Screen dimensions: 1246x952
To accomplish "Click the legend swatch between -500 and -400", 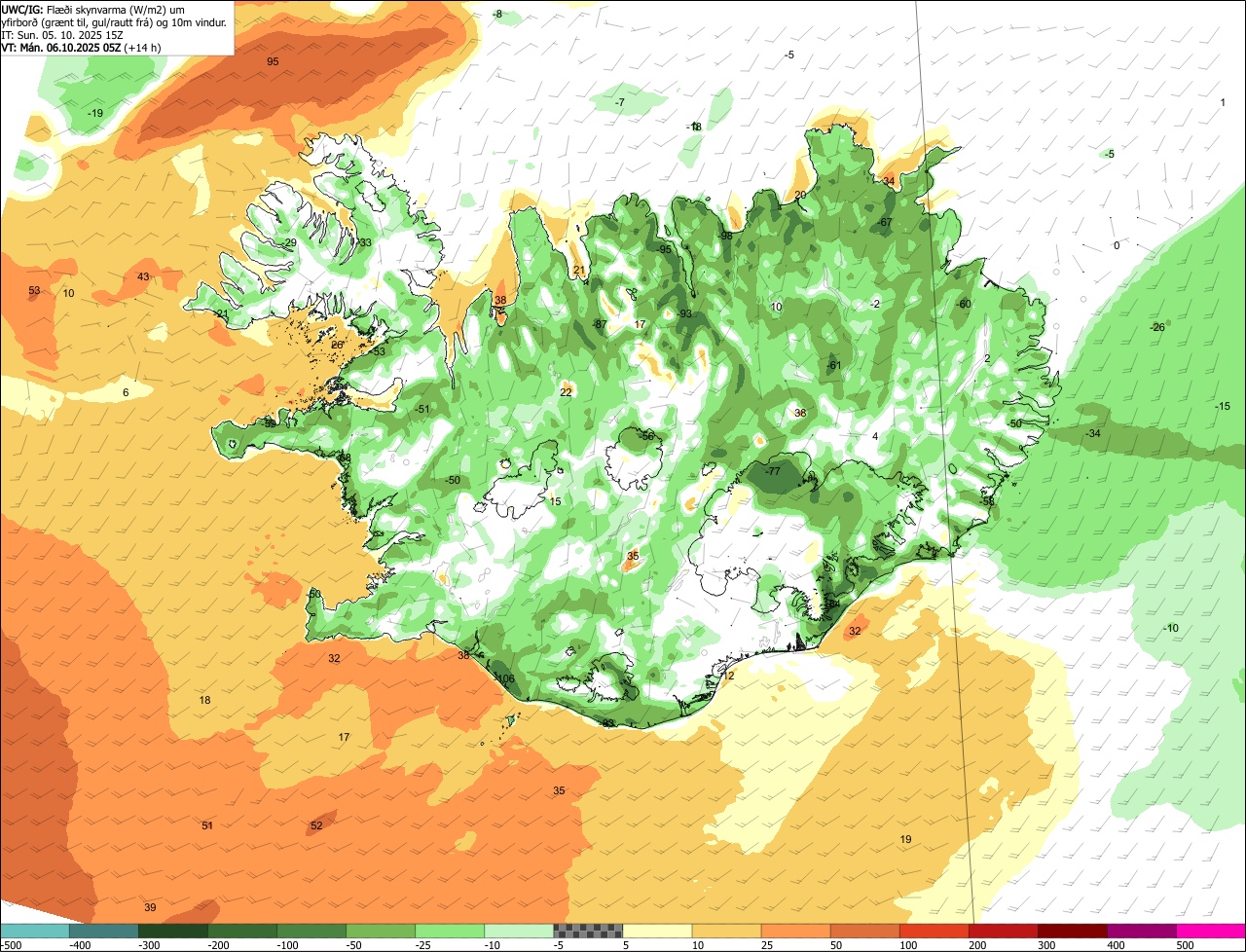I will [x=35, y=931].
